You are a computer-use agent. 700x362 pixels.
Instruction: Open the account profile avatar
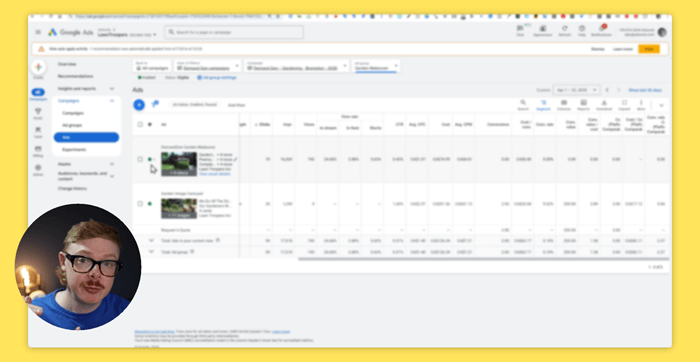(x=662, y=32)
